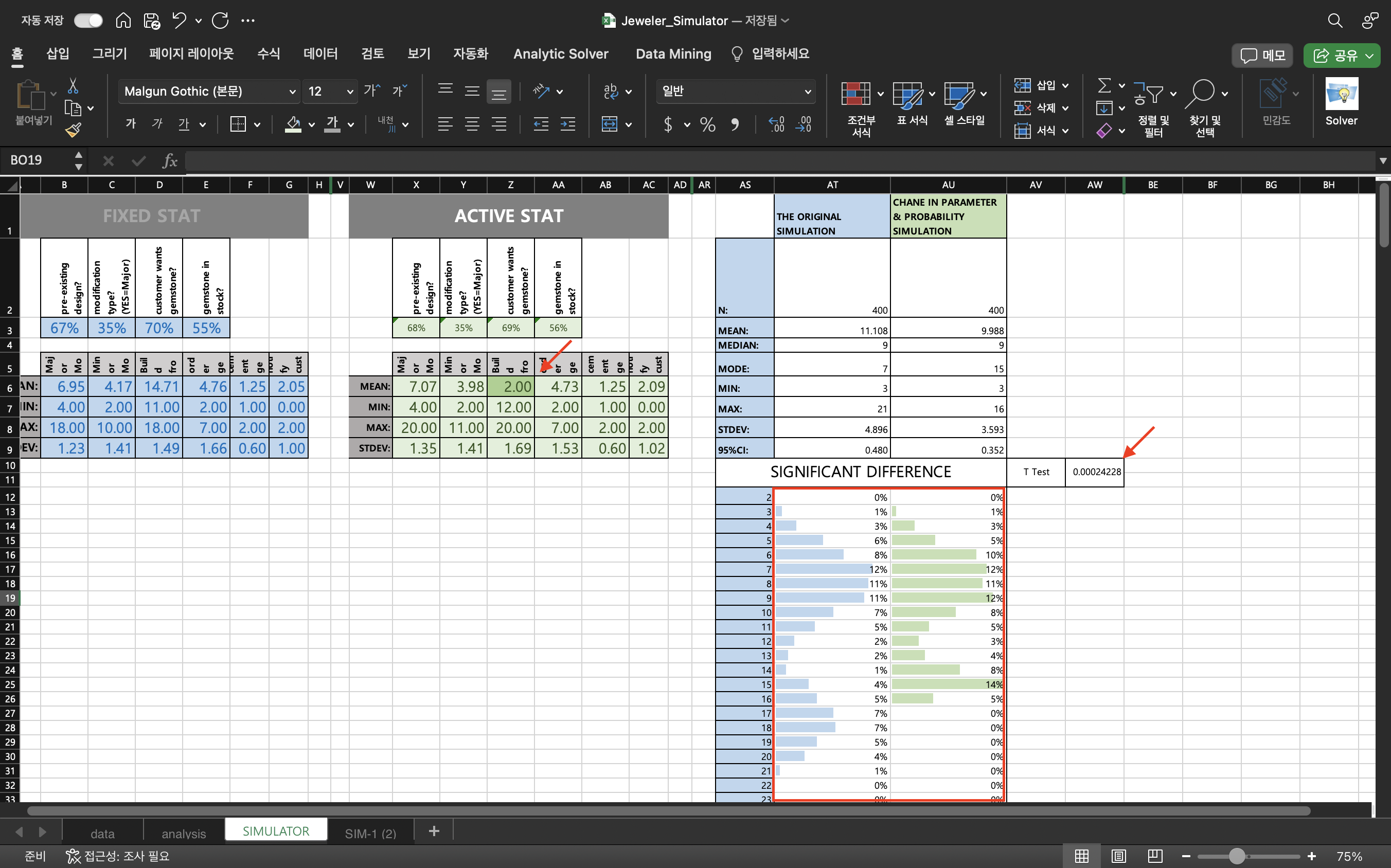
Task: Switch to the SIM-1 (2) sheet tab
Action: pyautogui.click(x=370, y=833)
